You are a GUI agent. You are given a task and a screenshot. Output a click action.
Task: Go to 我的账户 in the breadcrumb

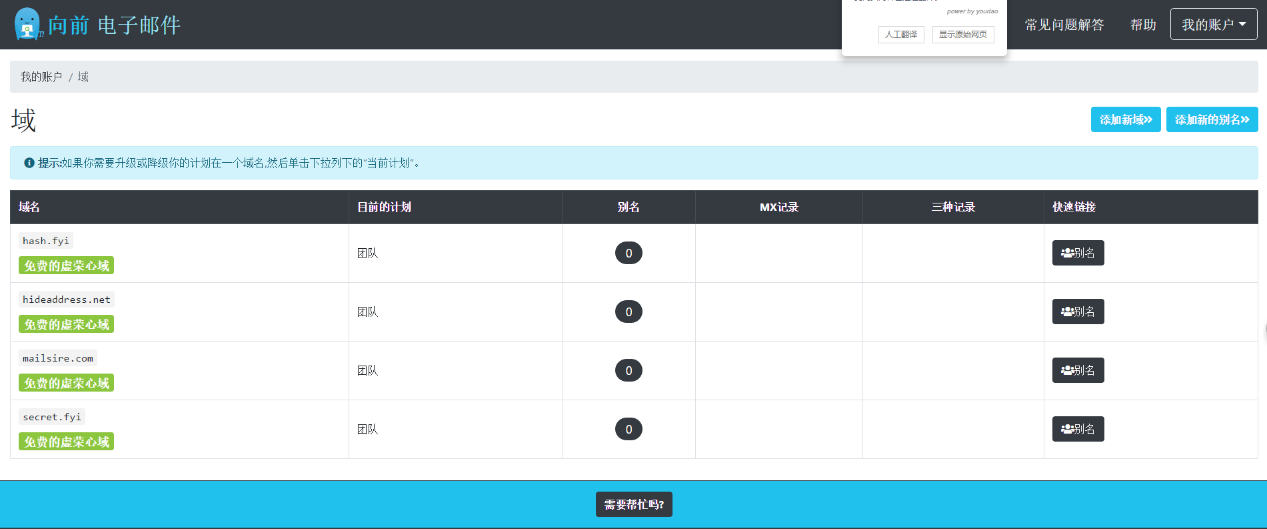[x=41, y=77]
